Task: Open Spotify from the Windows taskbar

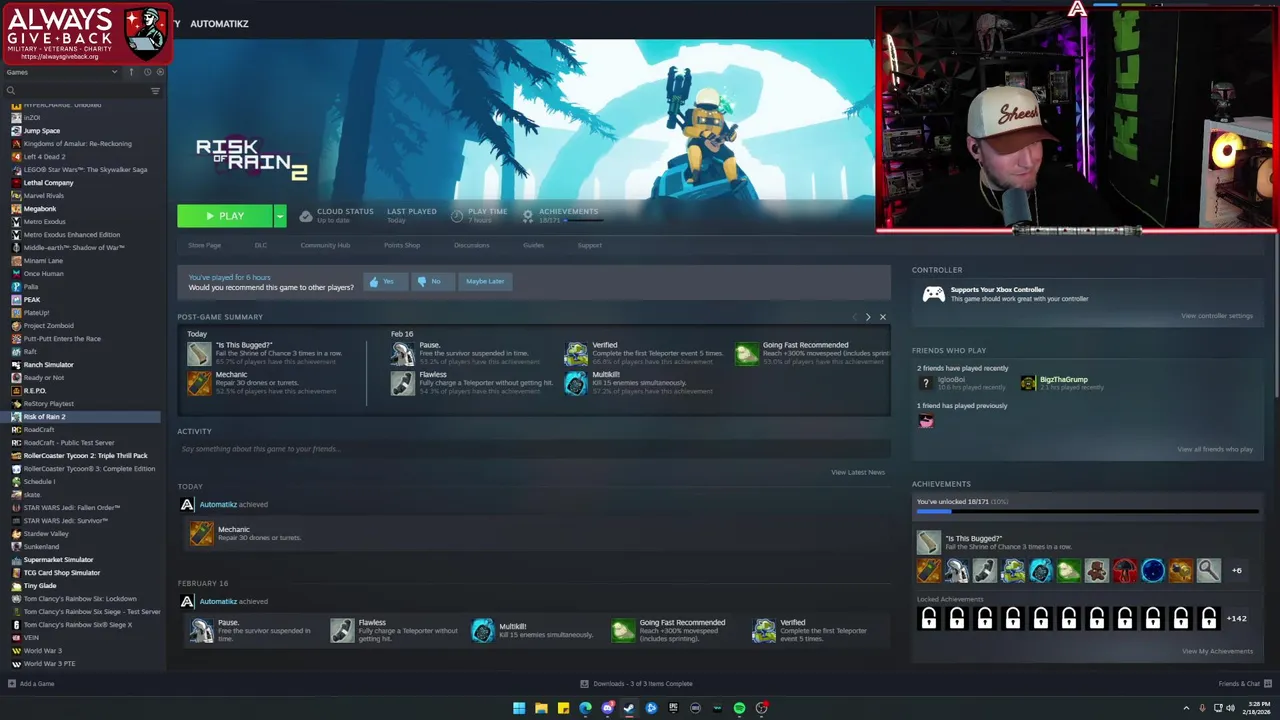Action: point(739,708)
